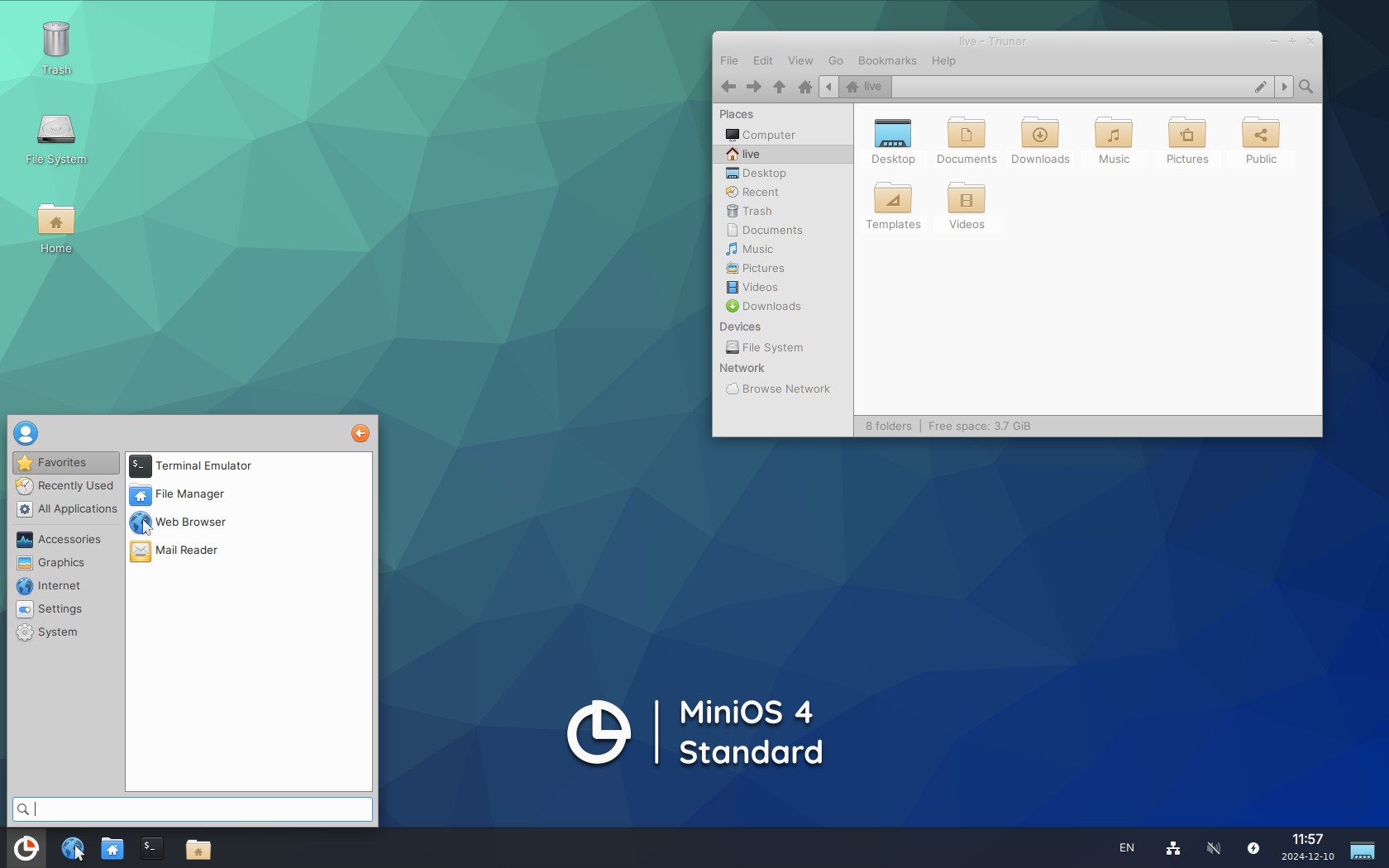Click the Thunar window button on taskbar
Screen dimensions: 1389x868
(x=198, y=849)
